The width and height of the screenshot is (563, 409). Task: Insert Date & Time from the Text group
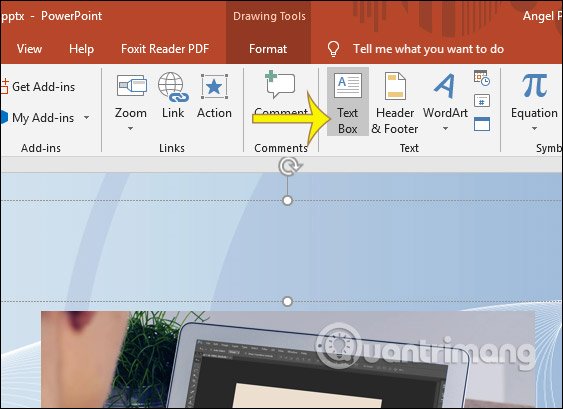[482, 78]
